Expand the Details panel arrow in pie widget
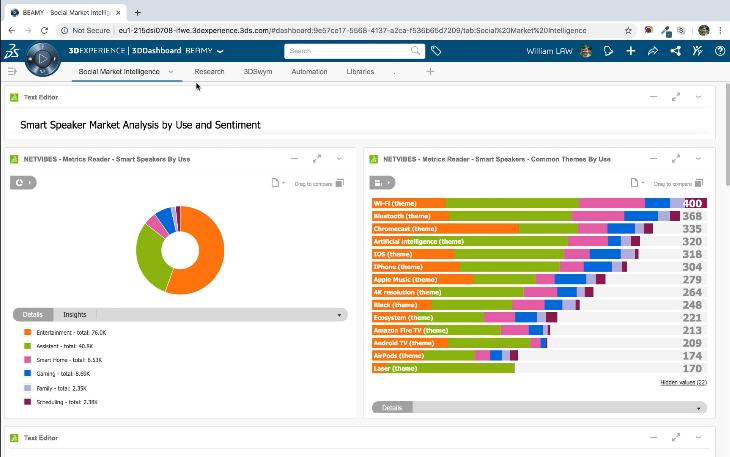 [341, 314]
